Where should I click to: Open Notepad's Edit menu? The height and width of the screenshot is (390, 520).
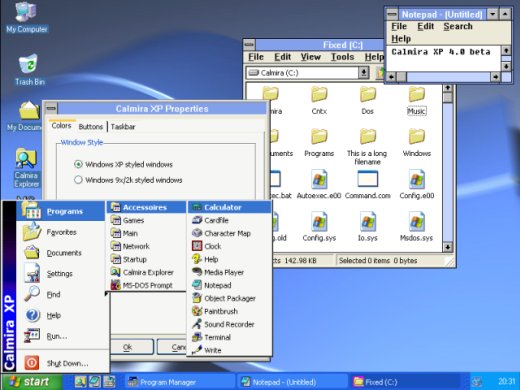pos(426,26)
